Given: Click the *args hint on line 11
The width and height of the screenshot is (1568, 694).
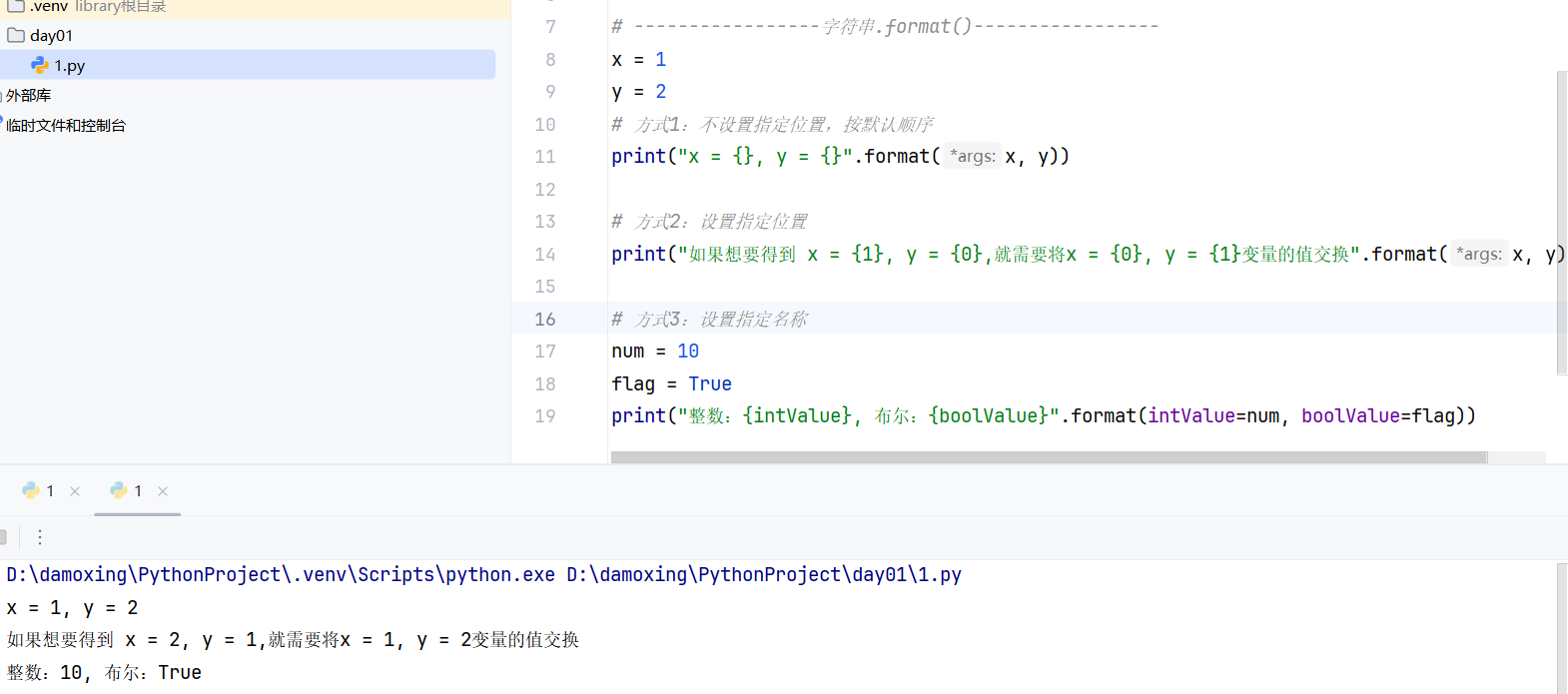Looking at the screenshot, I should [972, 156].
